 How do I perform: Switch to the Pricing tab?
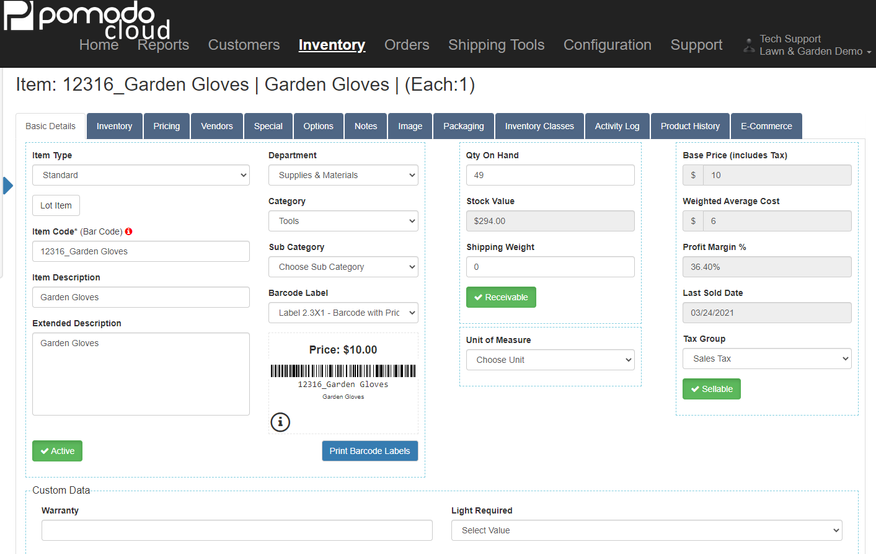[x=166, y=126]
